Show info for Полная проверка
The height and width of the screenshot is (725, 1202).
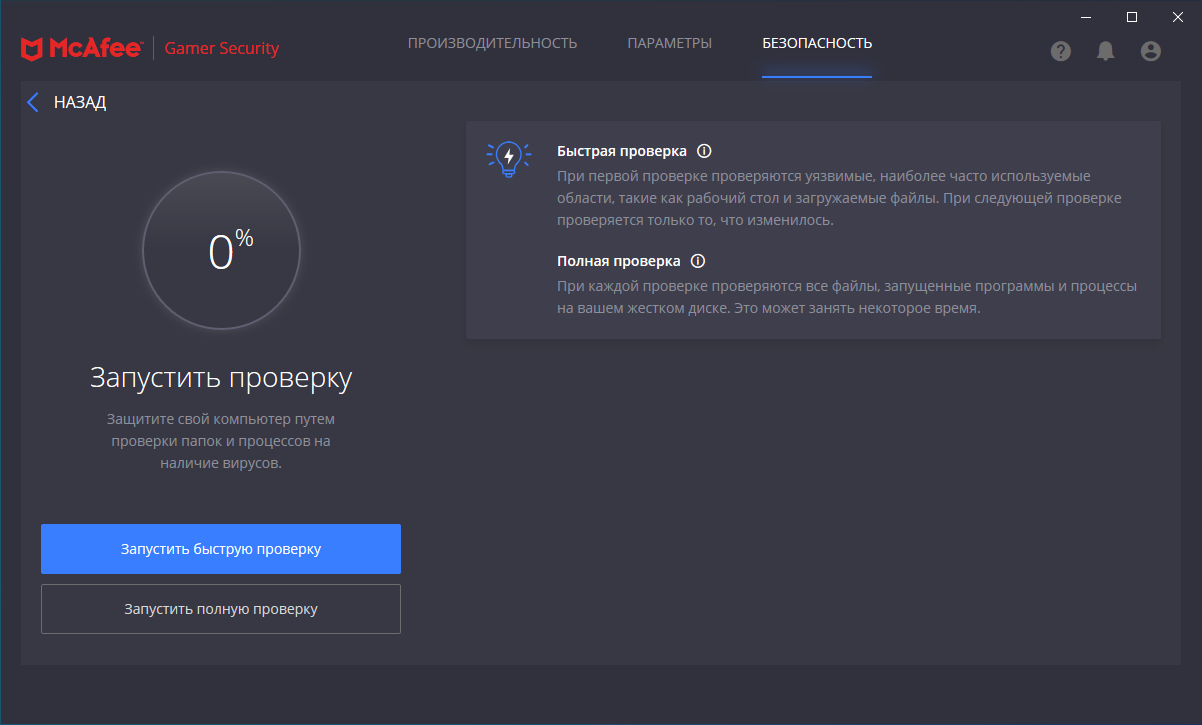pos(698,261)
